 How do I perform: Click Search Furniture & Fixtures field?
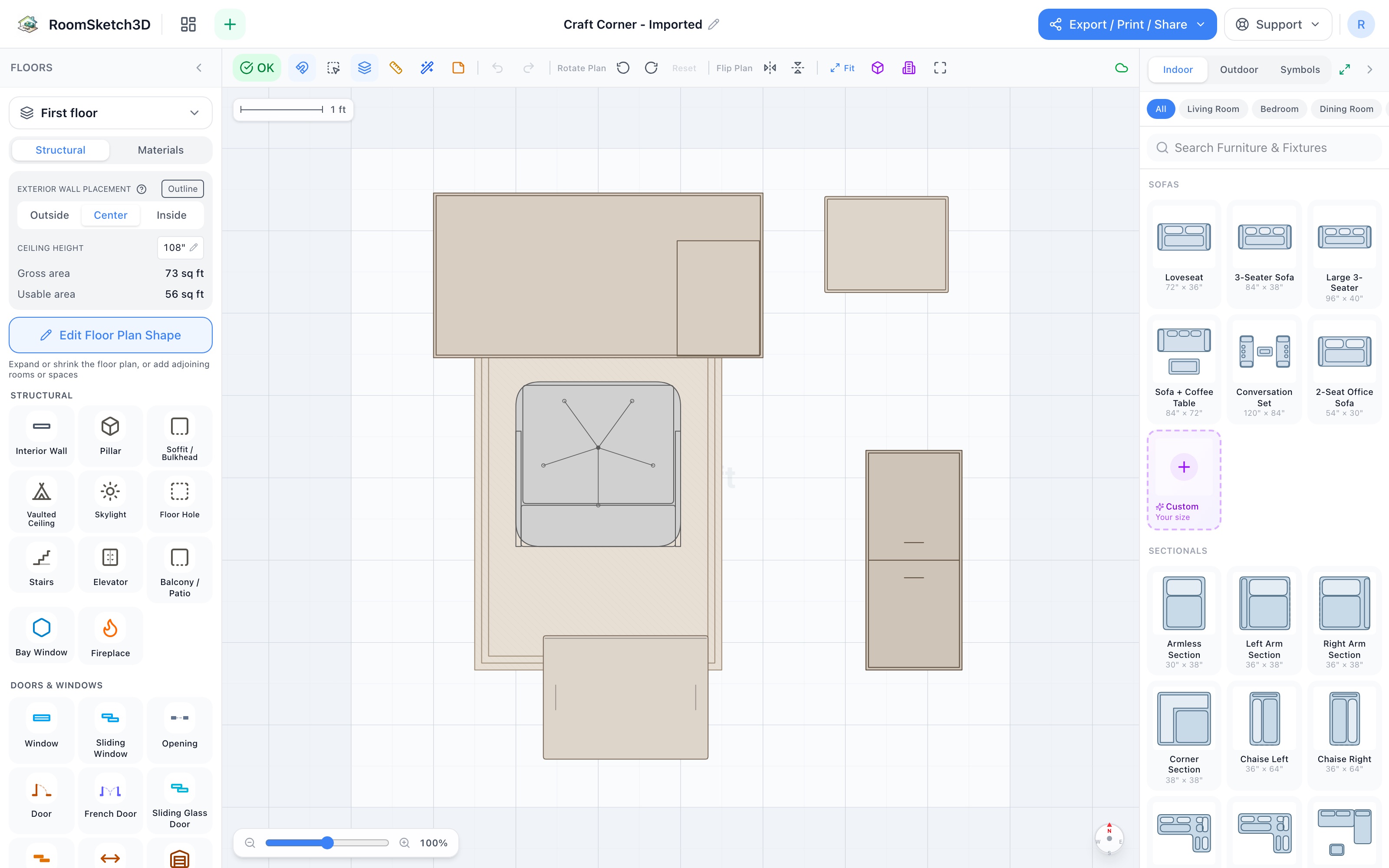coord(1264,148)
